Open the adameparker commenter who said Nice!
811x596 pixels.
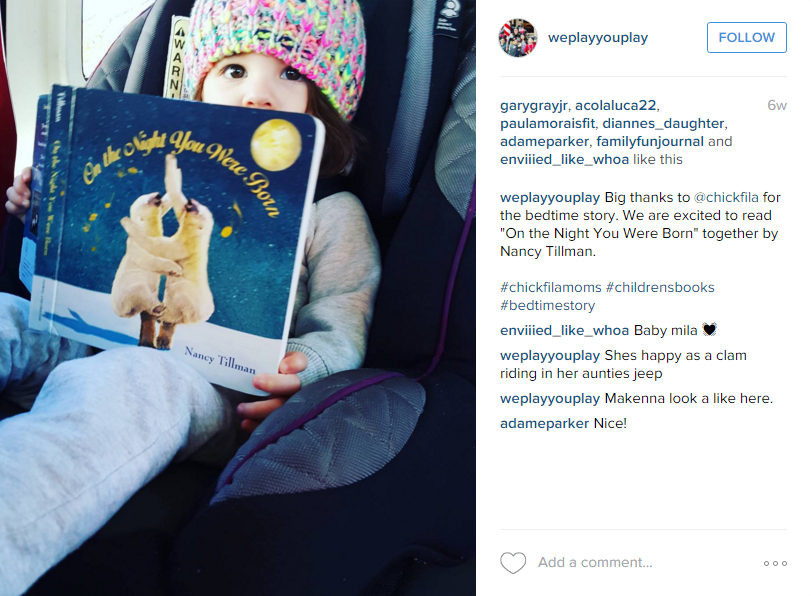[x=544, y=424]
